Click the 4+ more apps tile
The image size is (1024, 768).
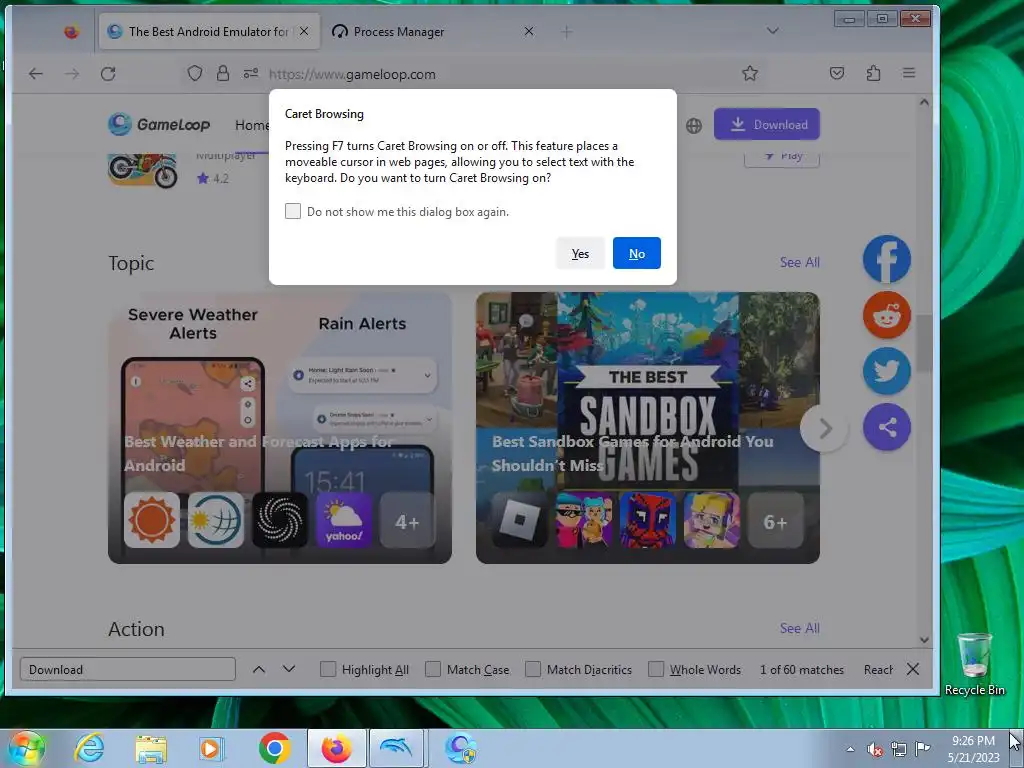408,520
